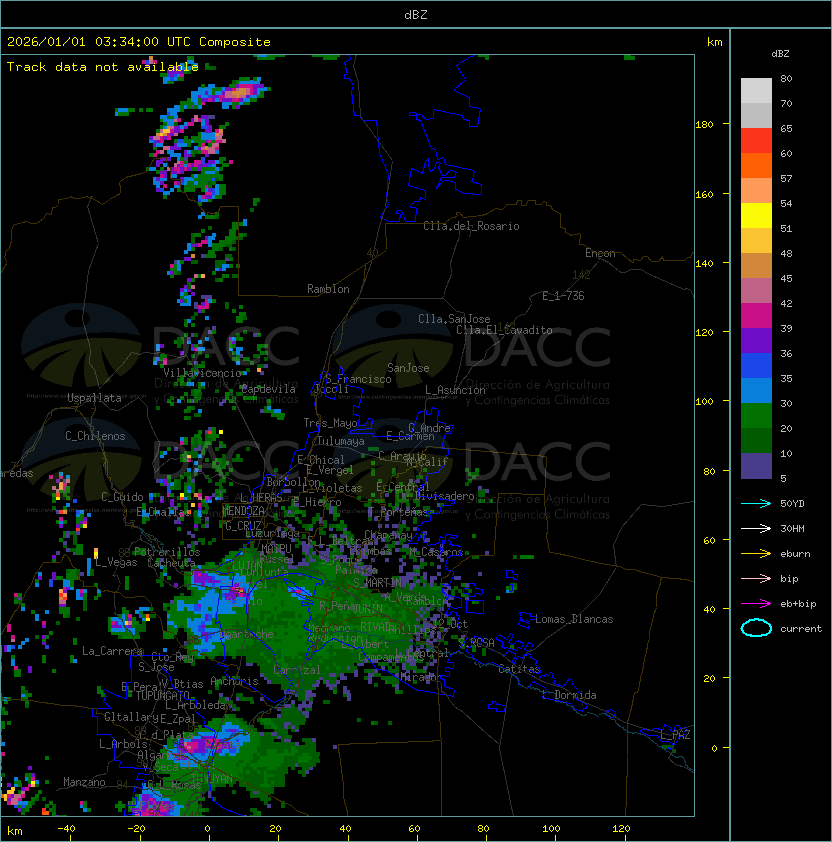
Task: Click the 'Potrerillos' place label
Action: pyautogui.click(x=167, y=552)
